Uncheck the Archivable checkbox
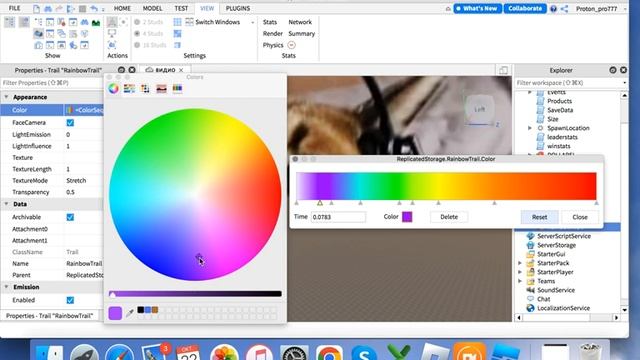This screenshot has width=640, height=360. pyautogui.click(x=70, y=217)
